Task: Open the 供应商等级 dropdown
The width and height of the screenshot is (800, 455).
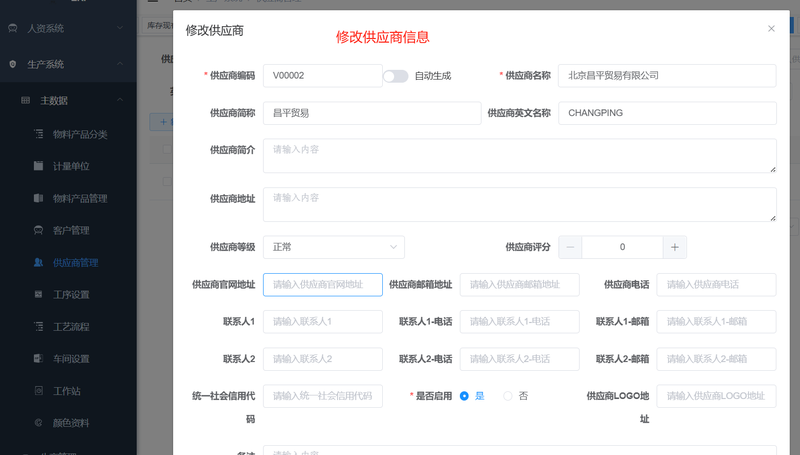Action: coord(334,247)
